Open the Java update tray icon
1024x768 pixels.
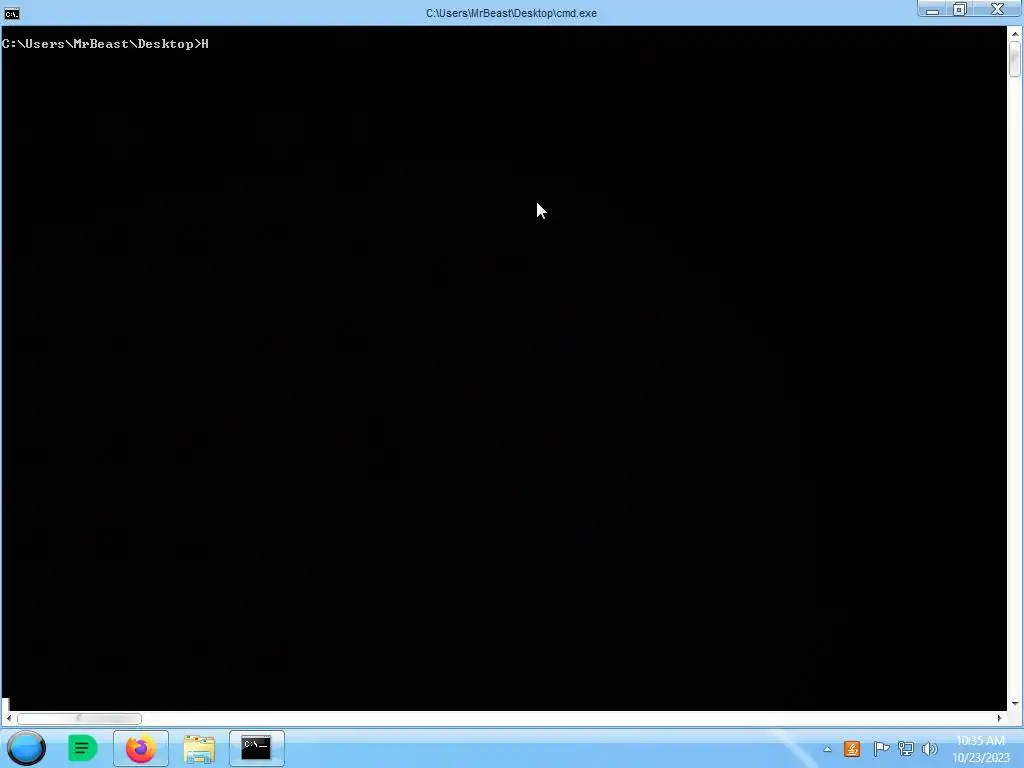(852, 749)
